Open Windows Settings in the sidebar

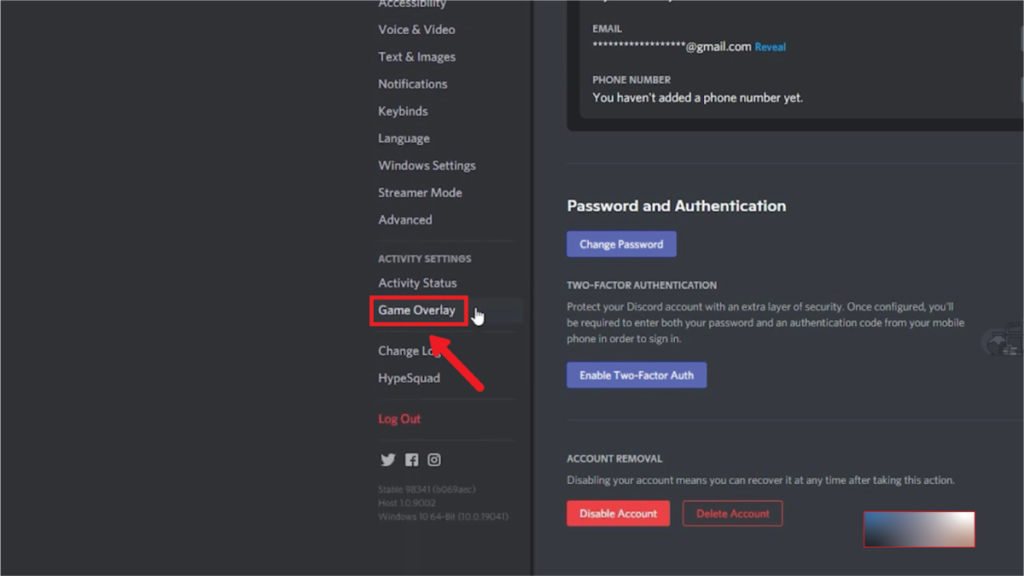(x=426, y=165)
